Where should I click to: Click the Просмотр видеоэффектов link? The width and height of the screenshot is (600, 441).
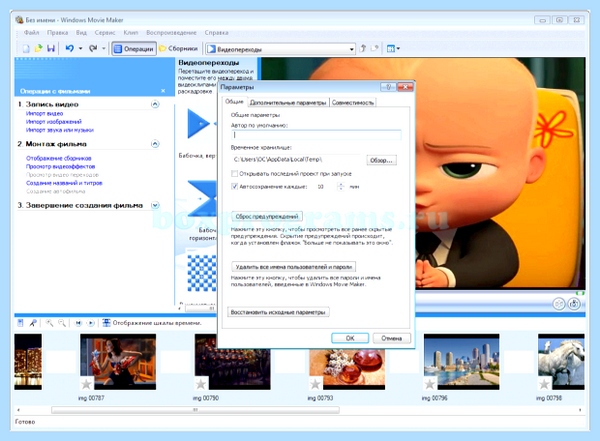(60, 167)
